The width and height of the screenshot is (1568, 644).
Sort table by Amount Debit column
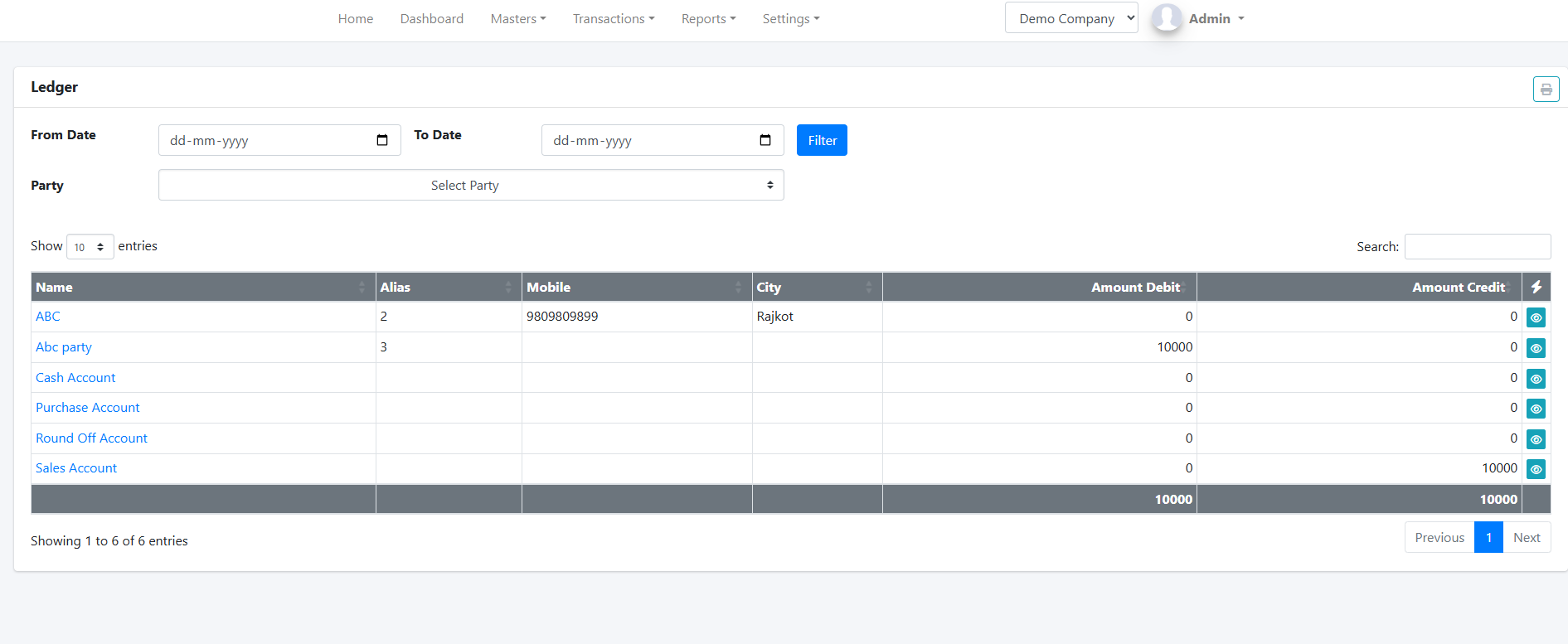click(1134, 288)
